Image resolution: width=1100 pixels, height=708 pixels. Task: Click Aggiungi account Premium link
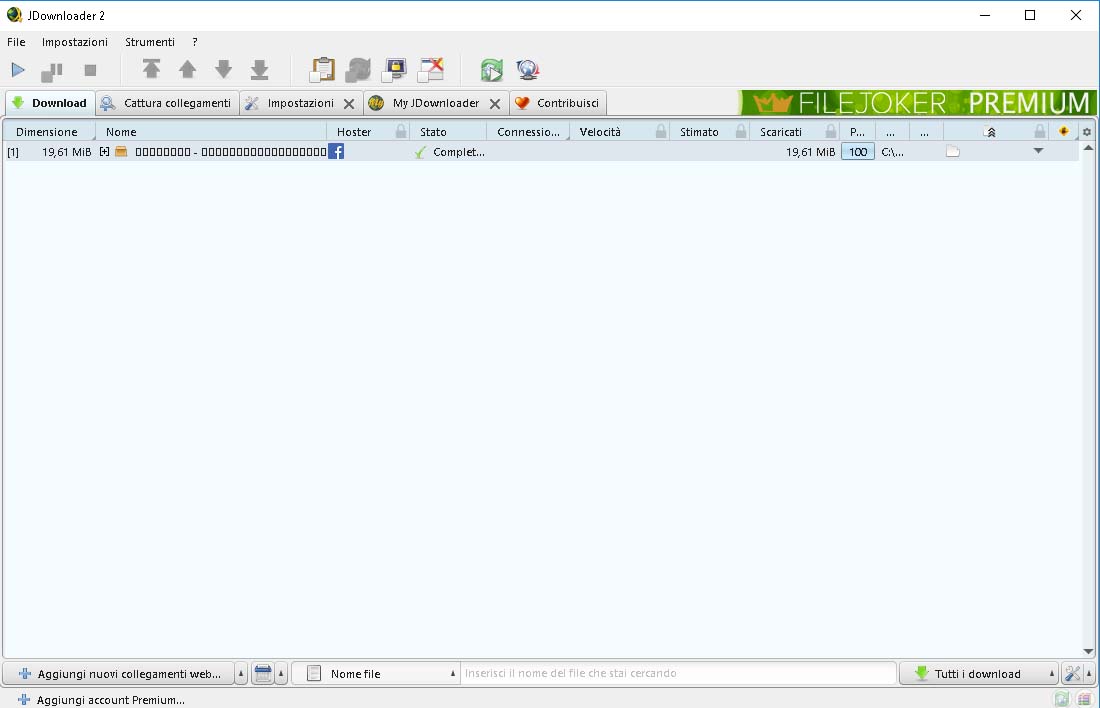click(102, 700)
